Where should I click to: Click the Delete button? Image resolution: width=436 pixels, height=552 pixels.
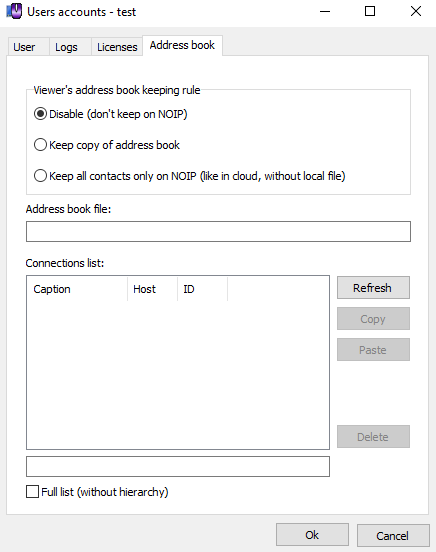[x=373, y=437]
